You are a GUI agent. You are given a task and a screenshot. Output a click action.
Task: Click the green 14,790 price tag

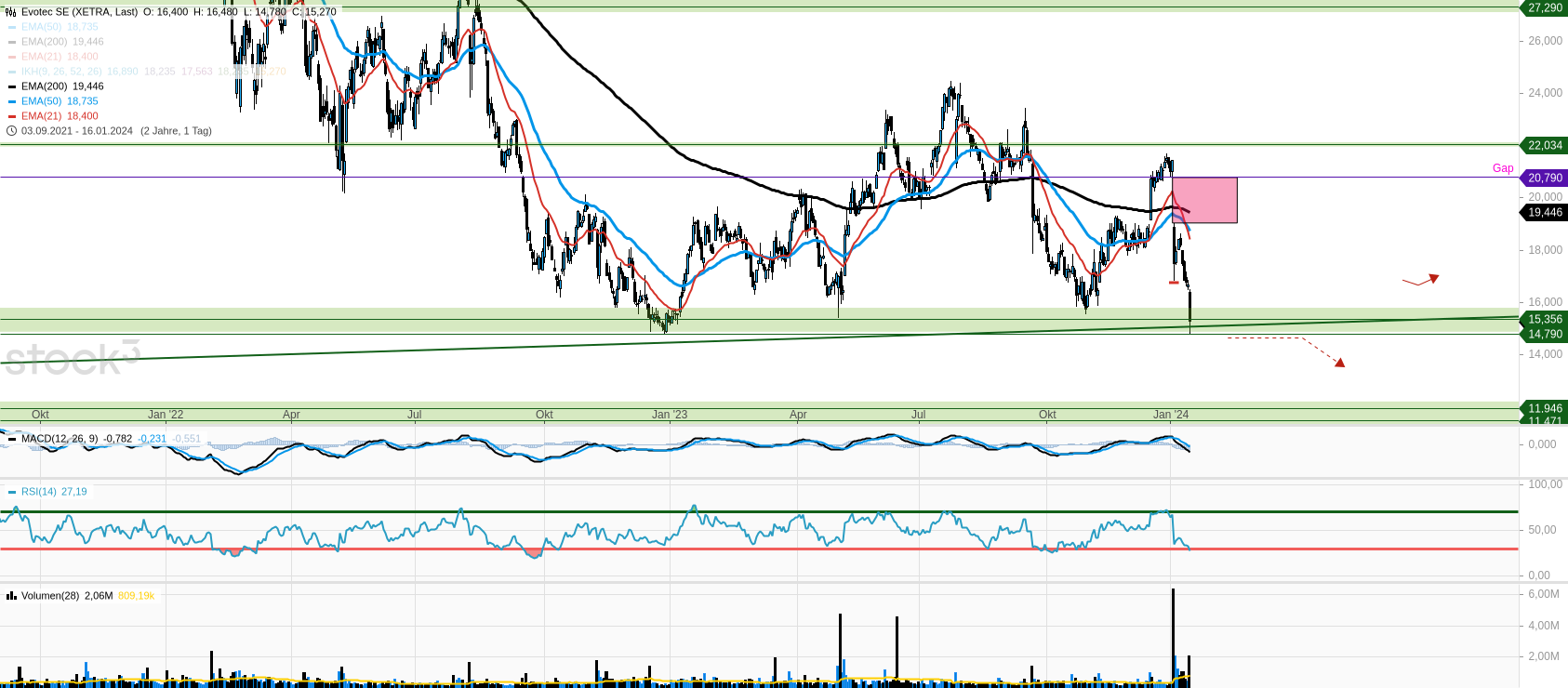(1544, 335)
